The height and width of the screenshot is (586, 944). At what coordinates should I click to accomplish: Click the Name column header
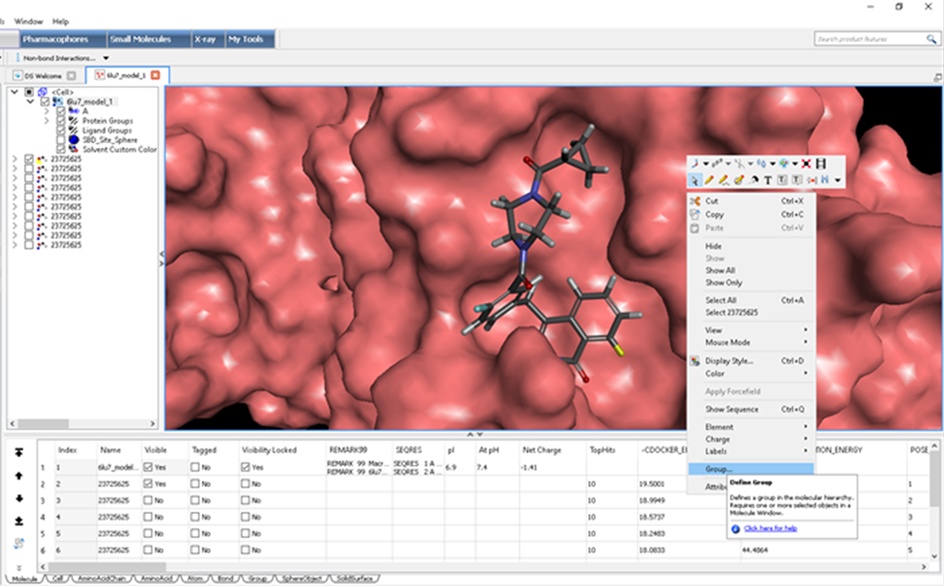(111, 450)
